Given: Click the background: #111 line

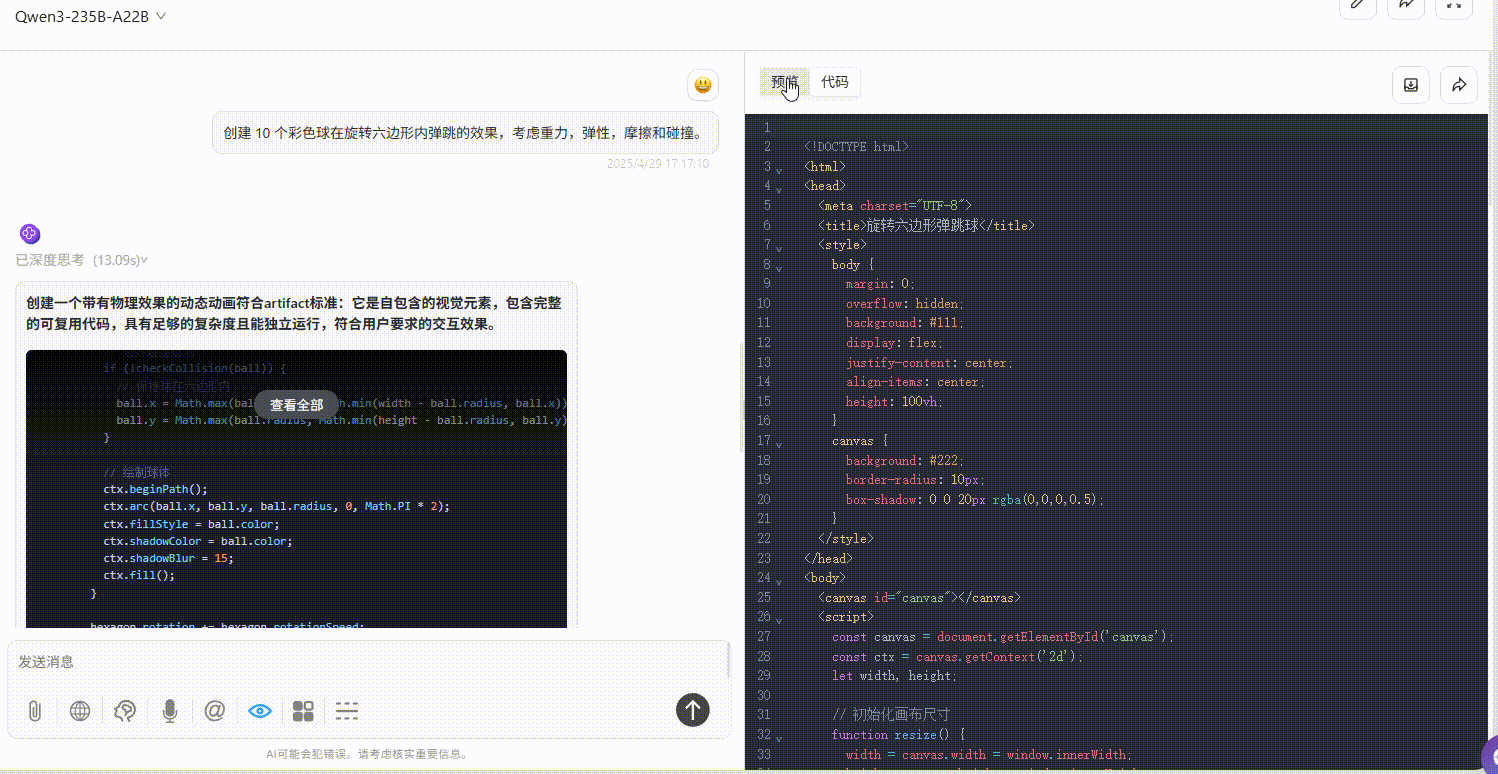Looking at the screenshot, I should [905, 323].
